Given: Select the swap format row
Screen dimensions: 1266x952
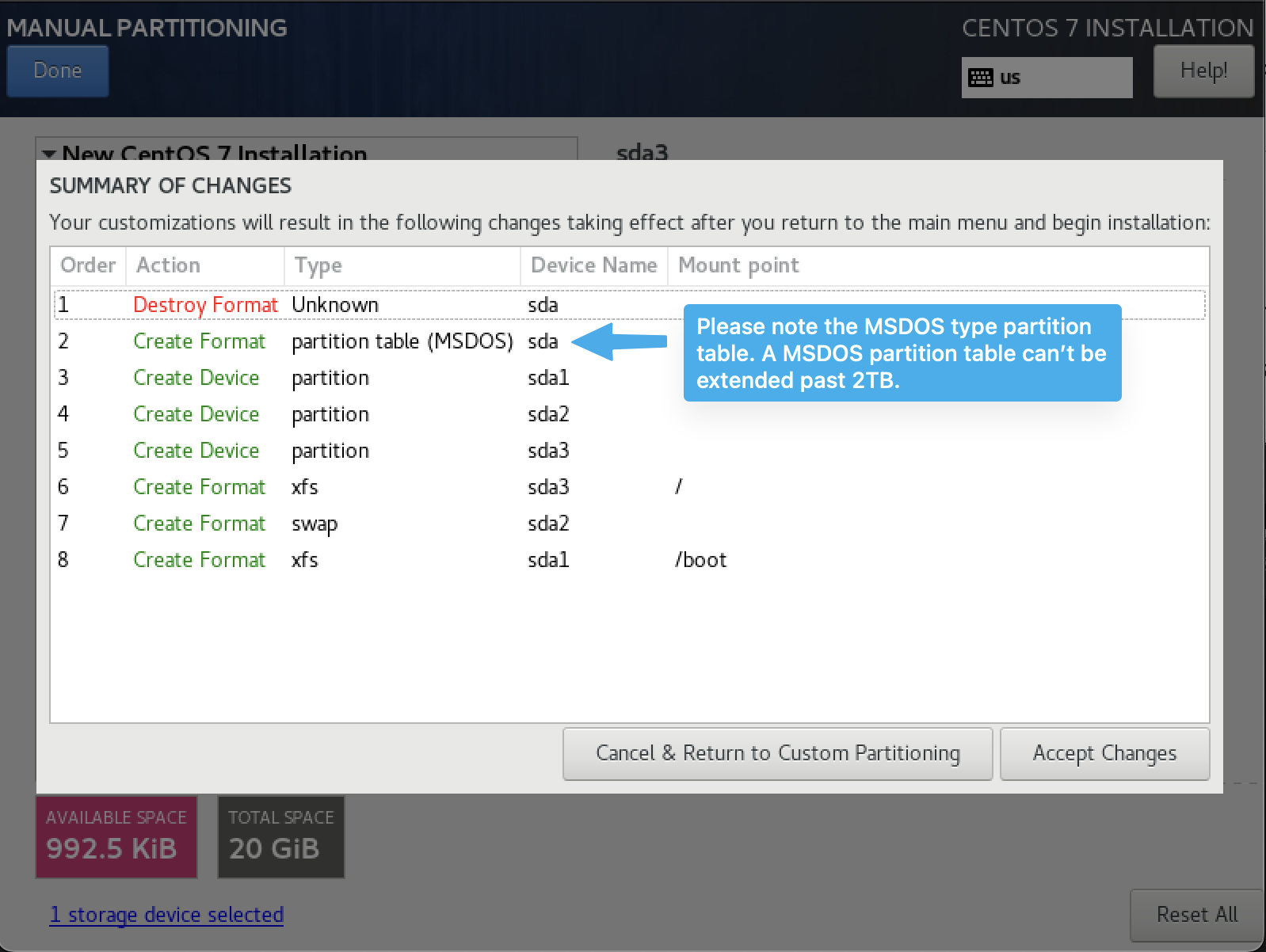Looking at the screenshot, I should 630,524.
